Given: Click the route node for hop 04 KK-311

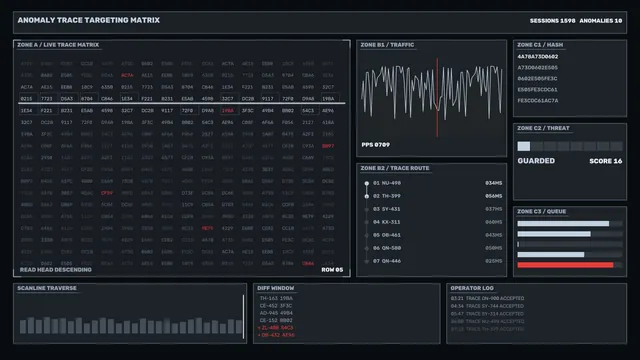Looking at the screenshot, I should 367,222.
